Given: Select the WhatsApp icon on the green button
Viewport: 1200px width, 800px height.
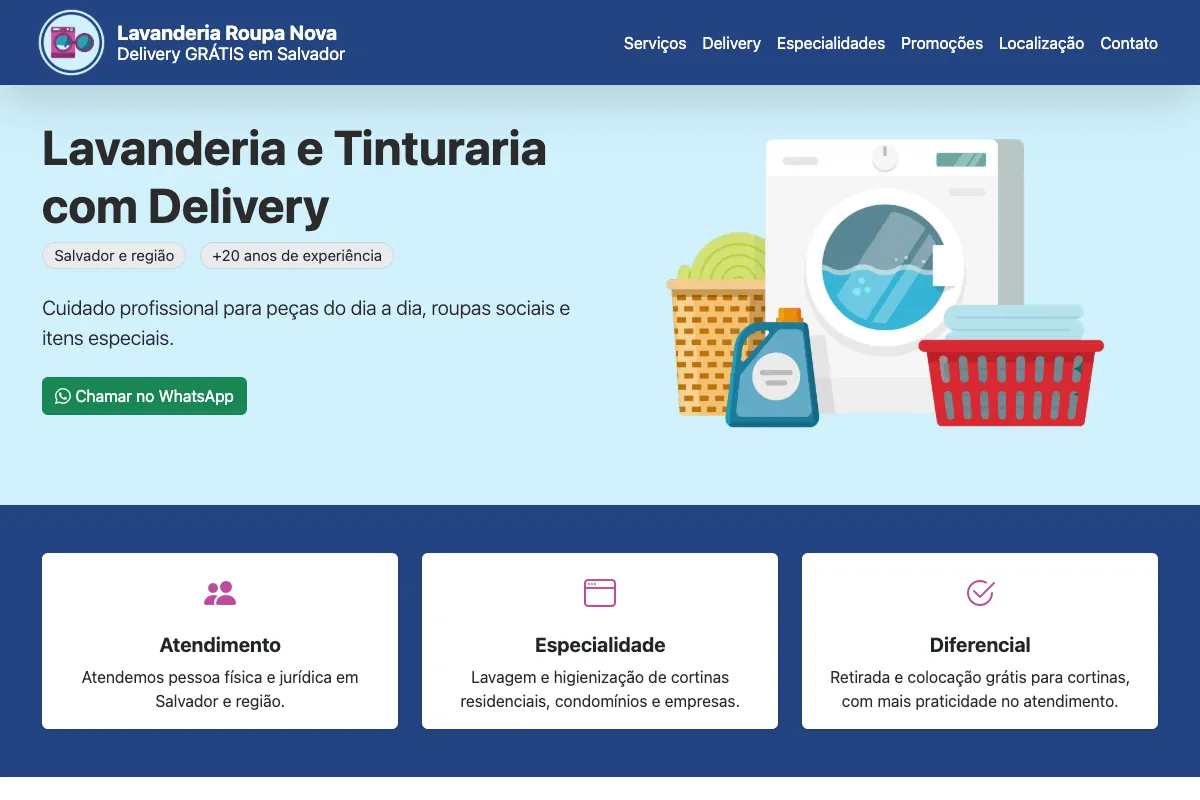Looking at the screenshot, I should tap(63, 396).
